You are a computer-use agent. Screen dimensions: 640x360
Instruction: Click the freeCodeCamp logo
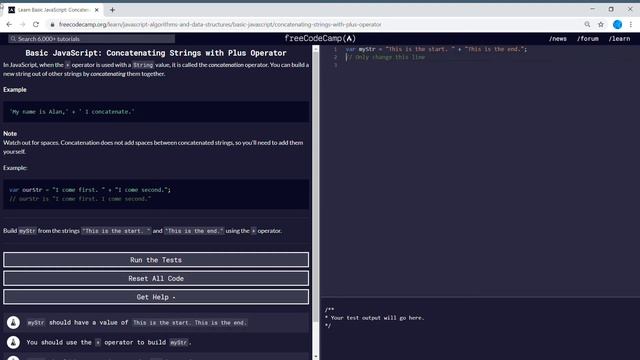(320, 38)
